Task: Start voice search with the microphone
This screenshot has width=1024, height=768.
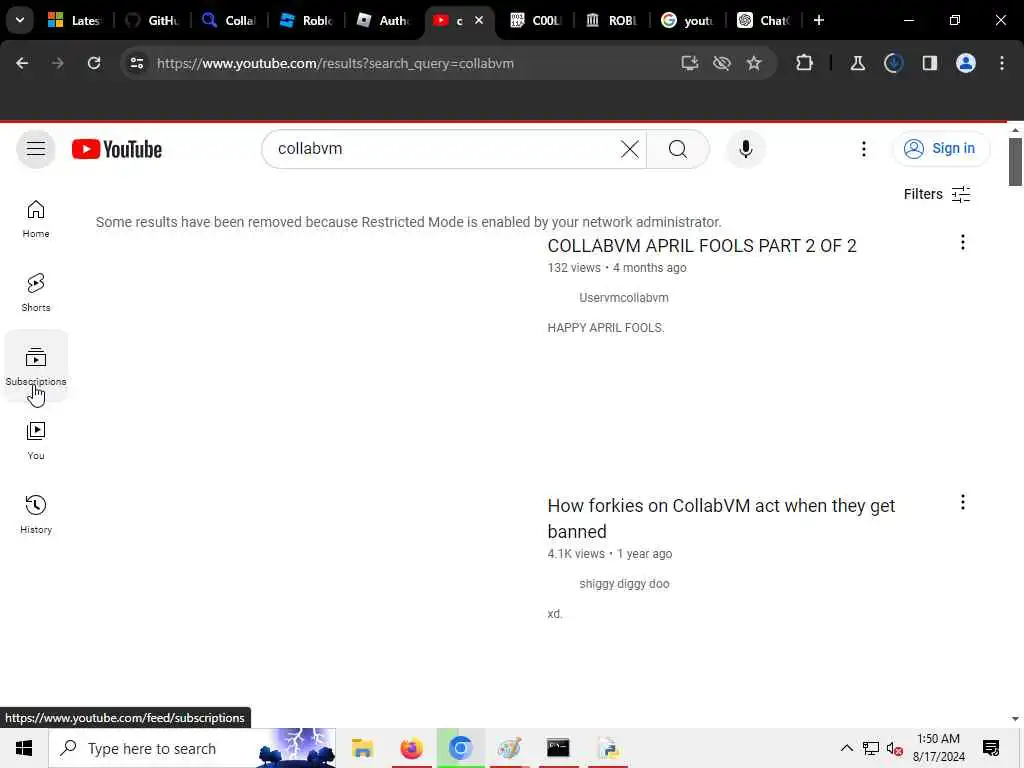Action: [745, 149]
